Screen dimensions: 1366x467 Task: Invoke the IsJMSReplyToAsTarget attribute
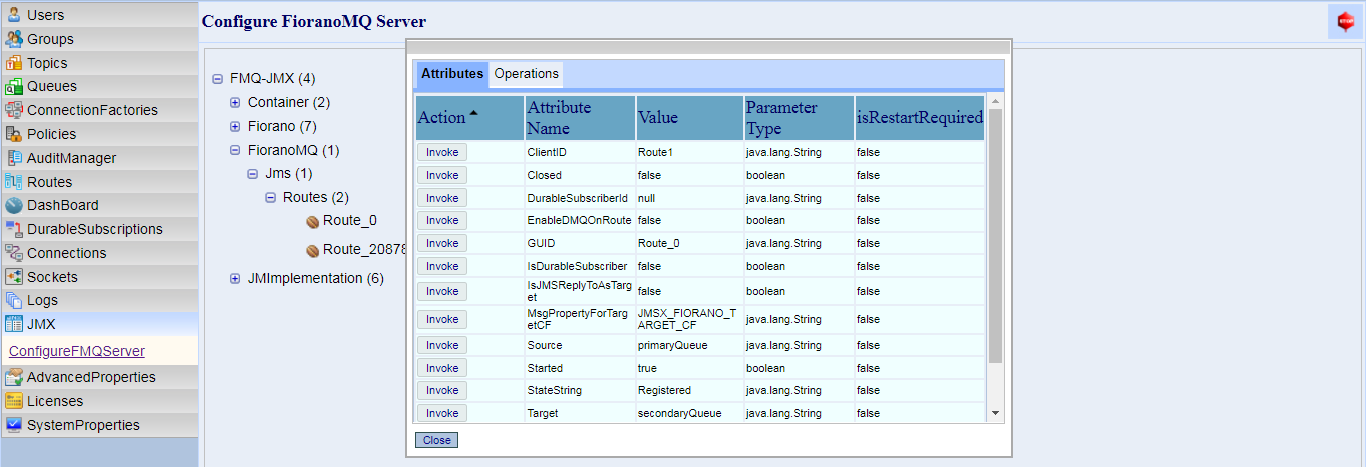pos(442,291)
